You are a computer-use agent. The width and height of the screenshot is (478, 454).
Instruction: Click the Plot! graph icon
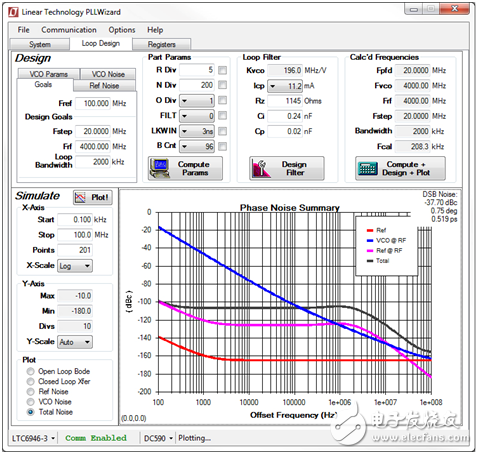80,198
